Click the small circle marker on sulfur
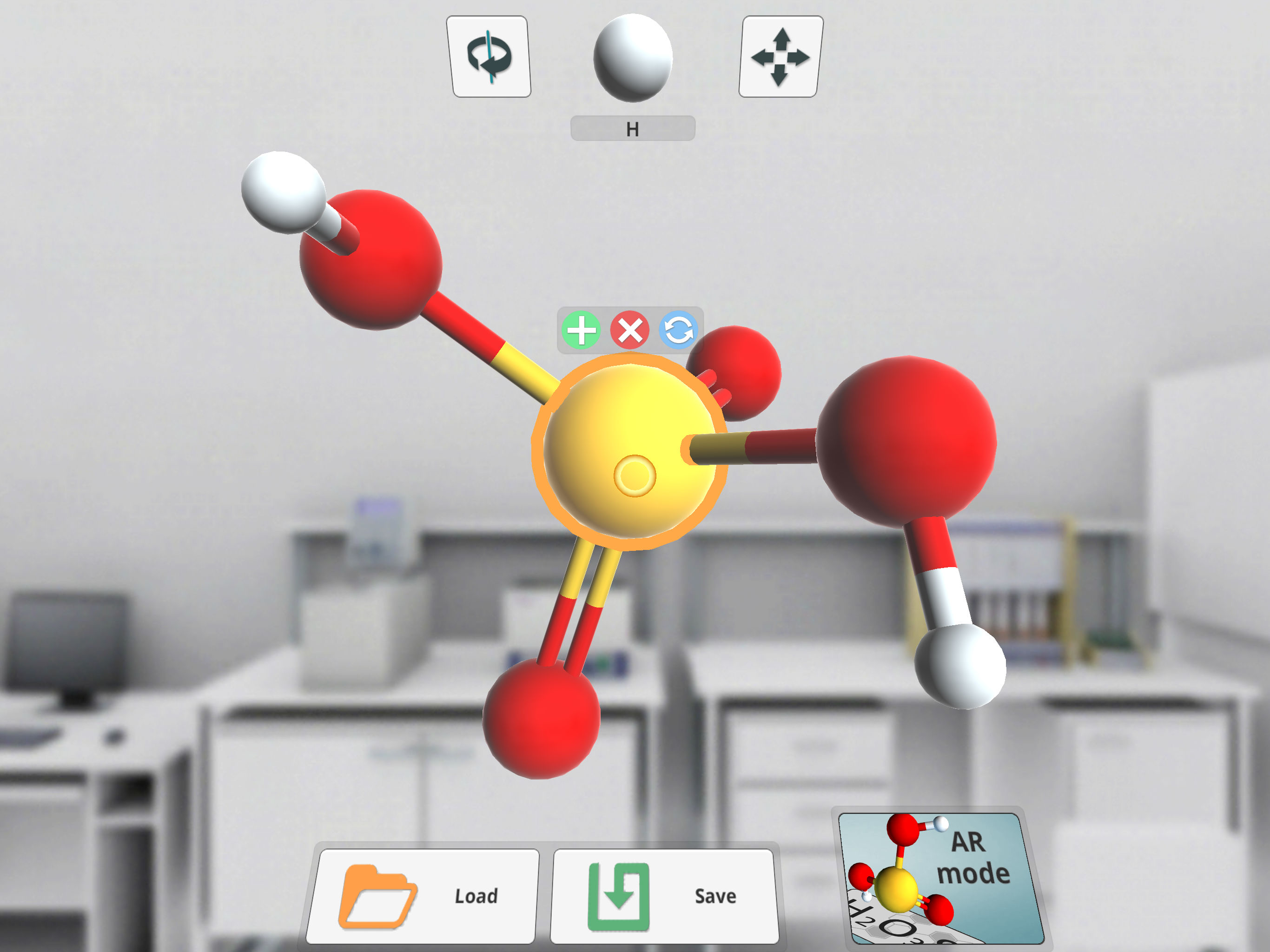The image size is (1270, 952). click(635, 476)
